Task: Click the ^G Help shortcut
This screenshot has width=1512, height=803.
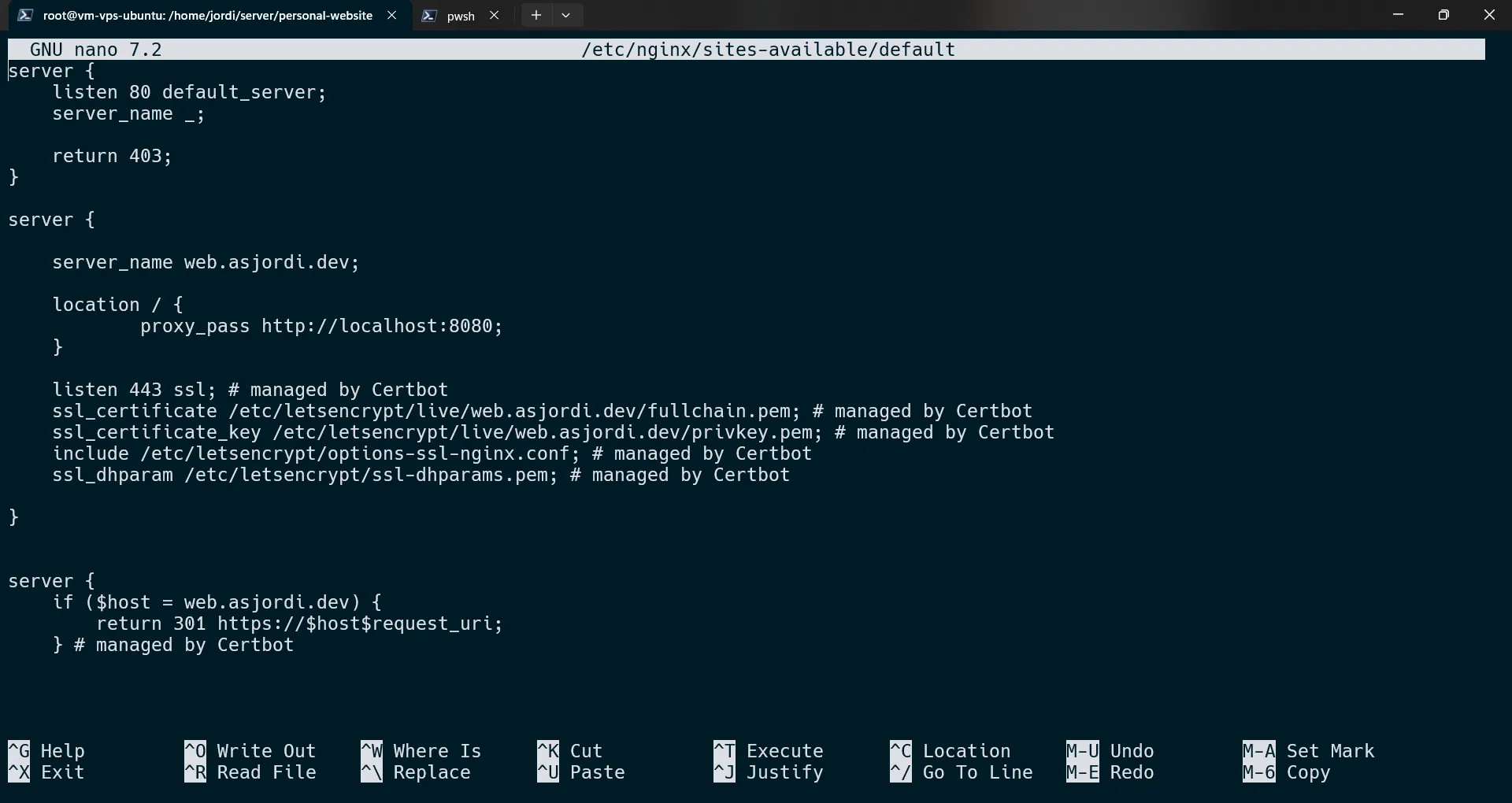Action: click(x=46, y=751)
